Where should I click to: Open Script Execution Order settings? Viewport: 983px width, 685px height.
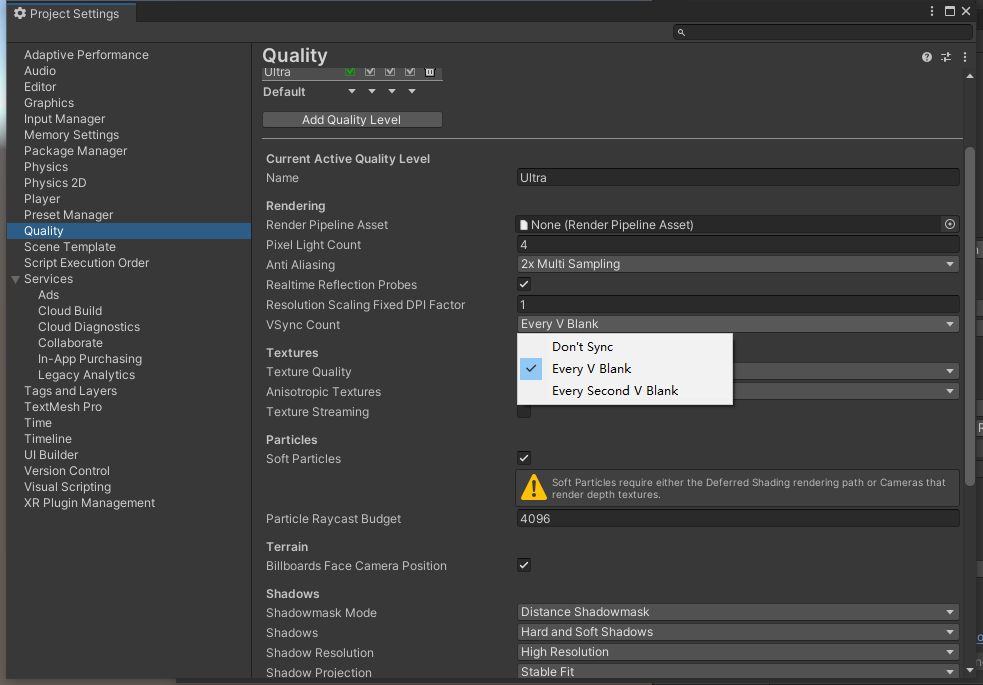coord(87,263)
